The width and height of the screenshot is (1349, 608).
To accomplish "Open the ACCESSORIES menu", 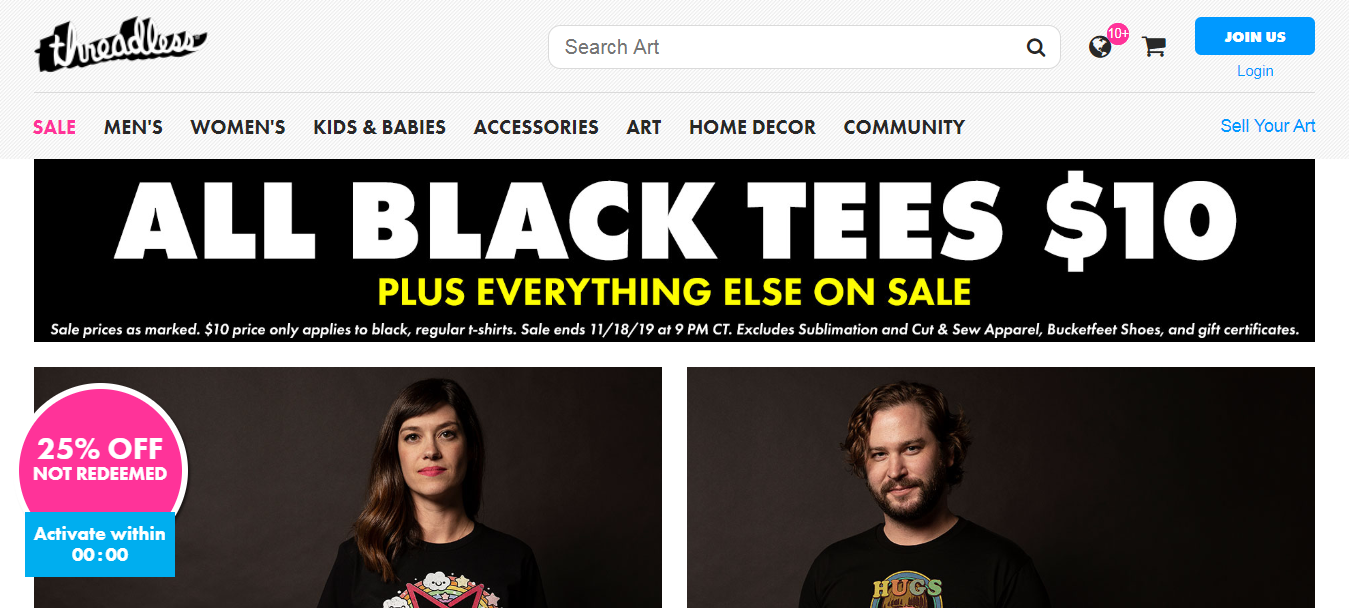I will pos(536,127).
